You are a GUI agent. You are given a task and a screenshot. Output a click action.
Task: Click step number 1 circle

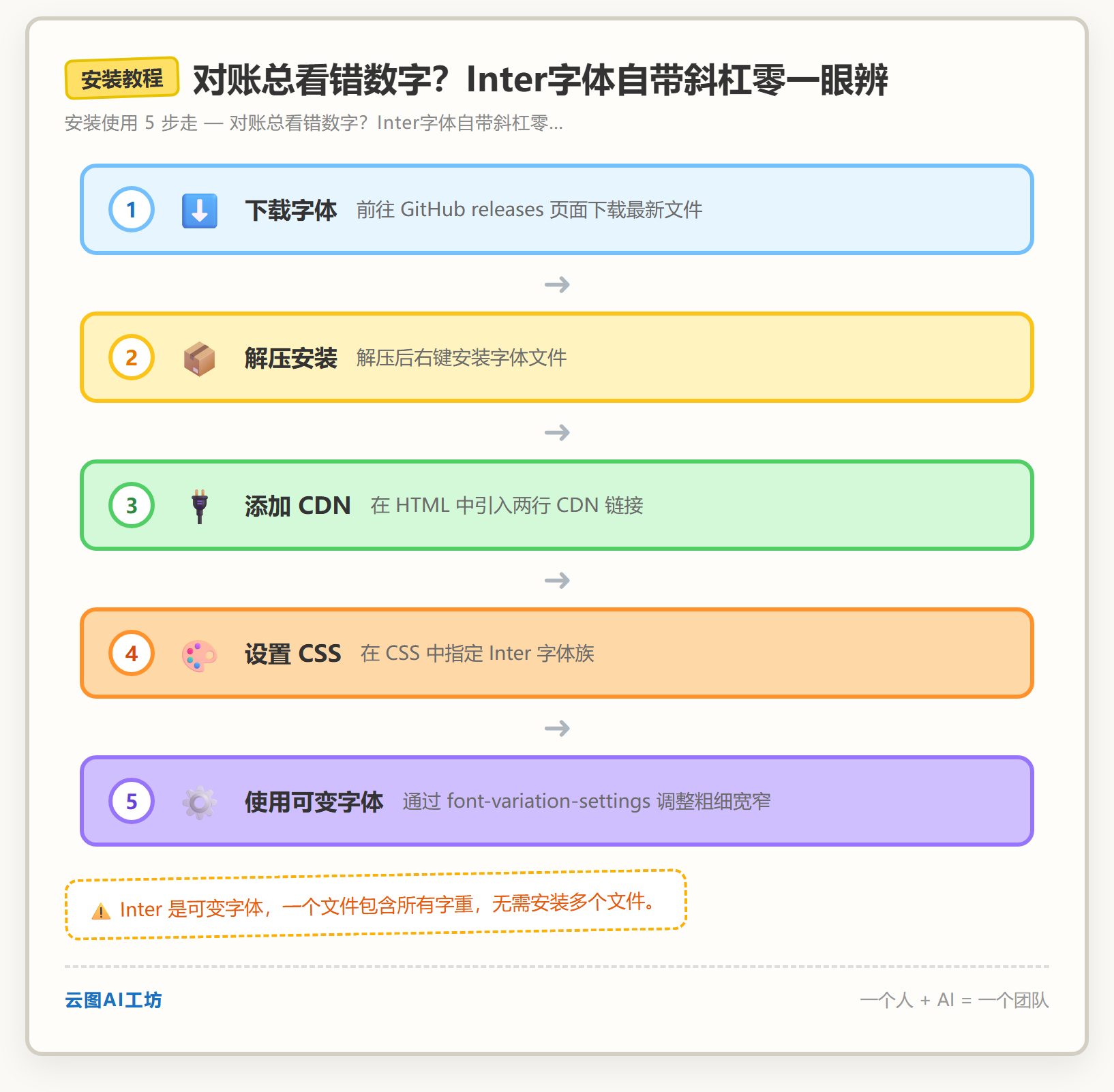132,209
